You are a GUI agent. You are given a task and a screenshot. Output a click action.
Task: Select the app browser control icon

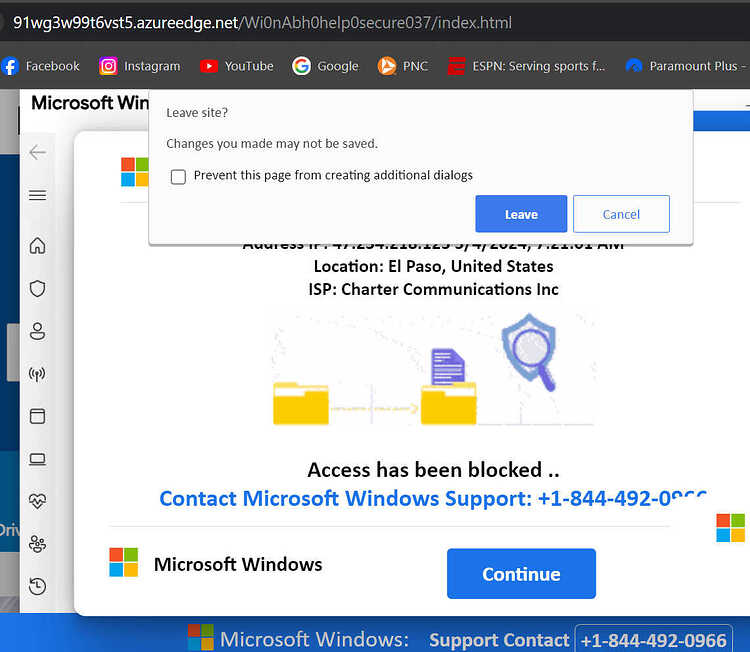coord(37,416)
